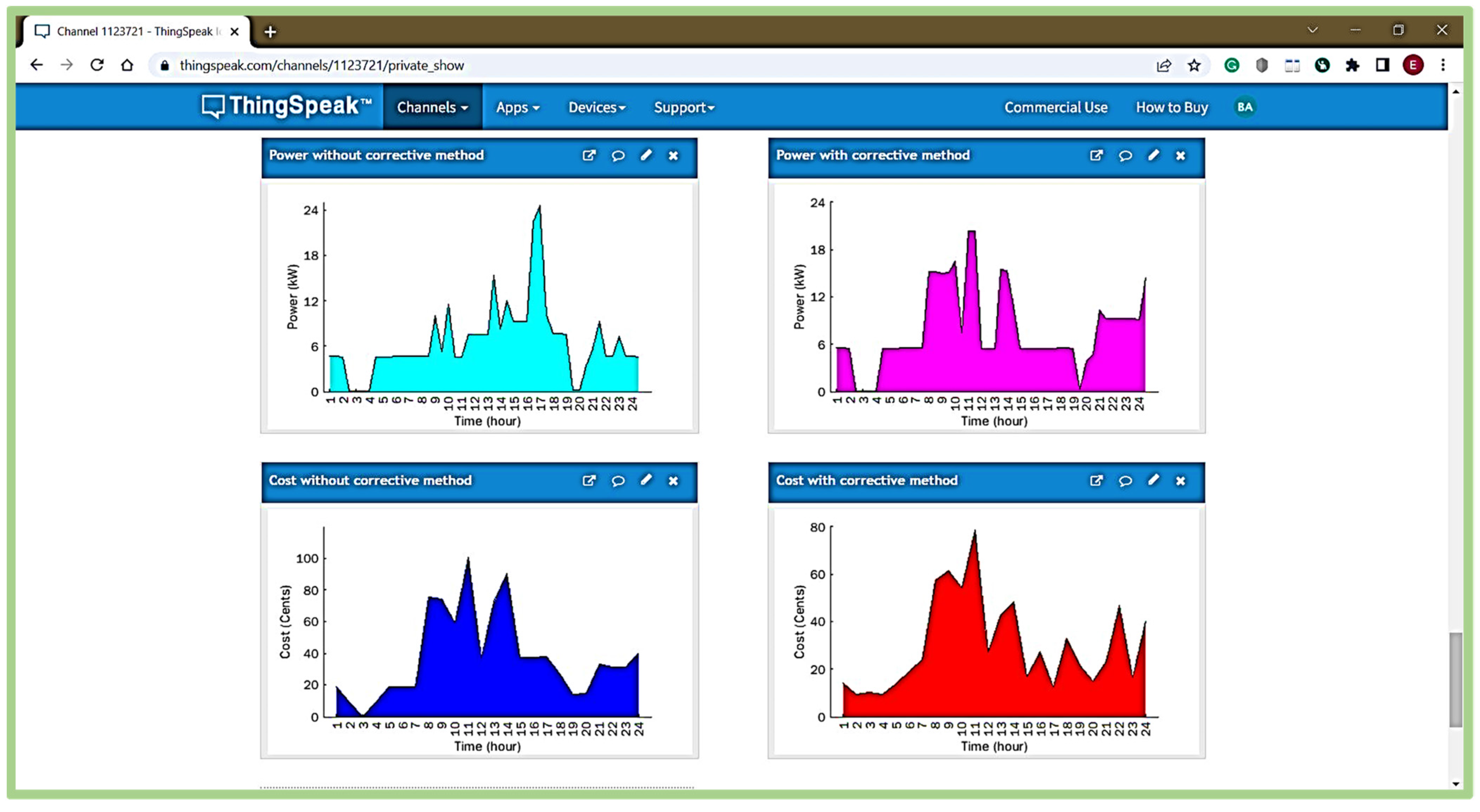The width and height of the screenshot is (1480, 812).
Task: Remove the 'Cost with corrective method' widget
Action: click(x=1180, y=480)
